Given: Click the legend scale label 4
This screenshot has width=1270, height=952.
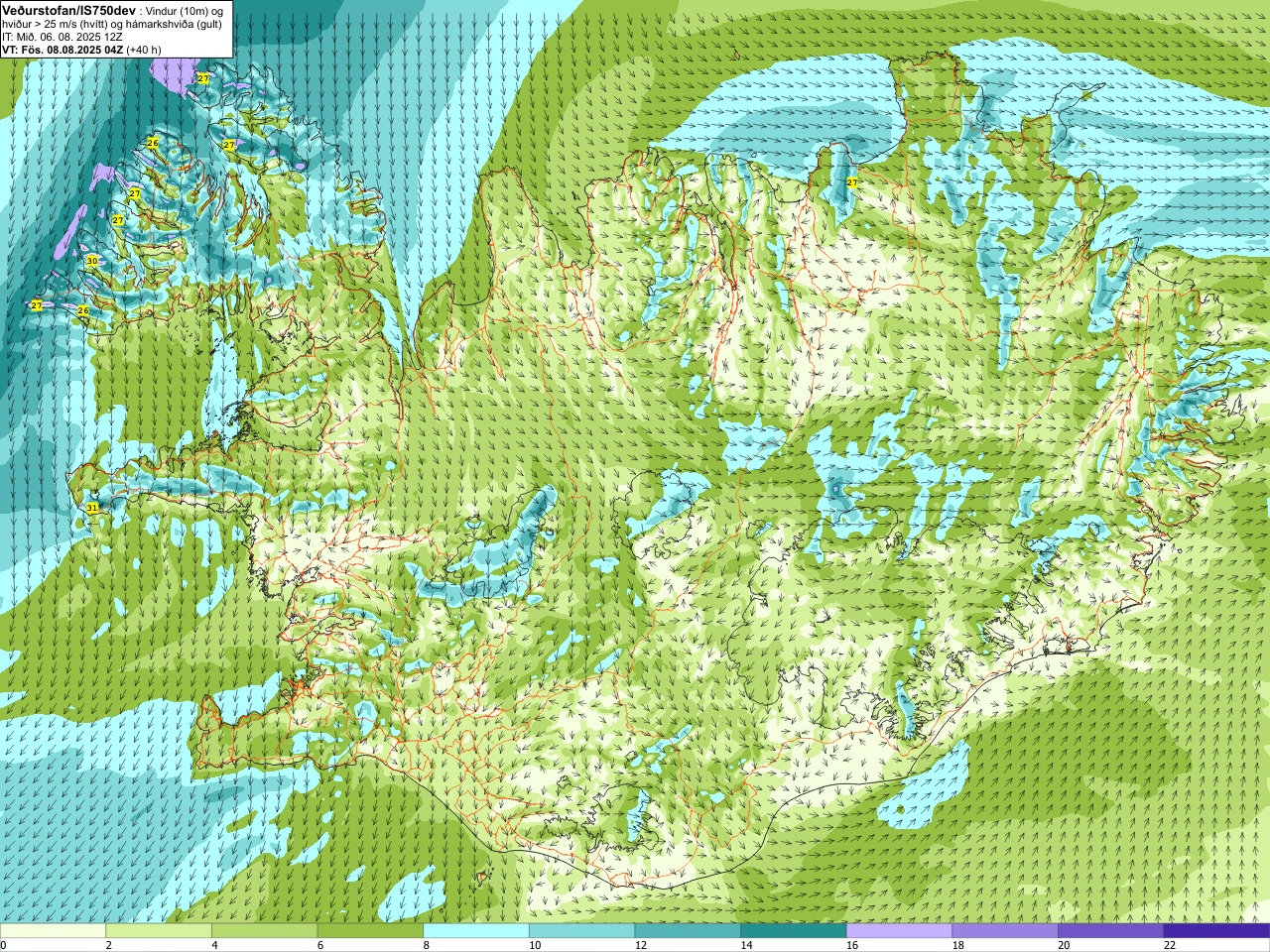Looking at the screenshot, I should [214, 945].
